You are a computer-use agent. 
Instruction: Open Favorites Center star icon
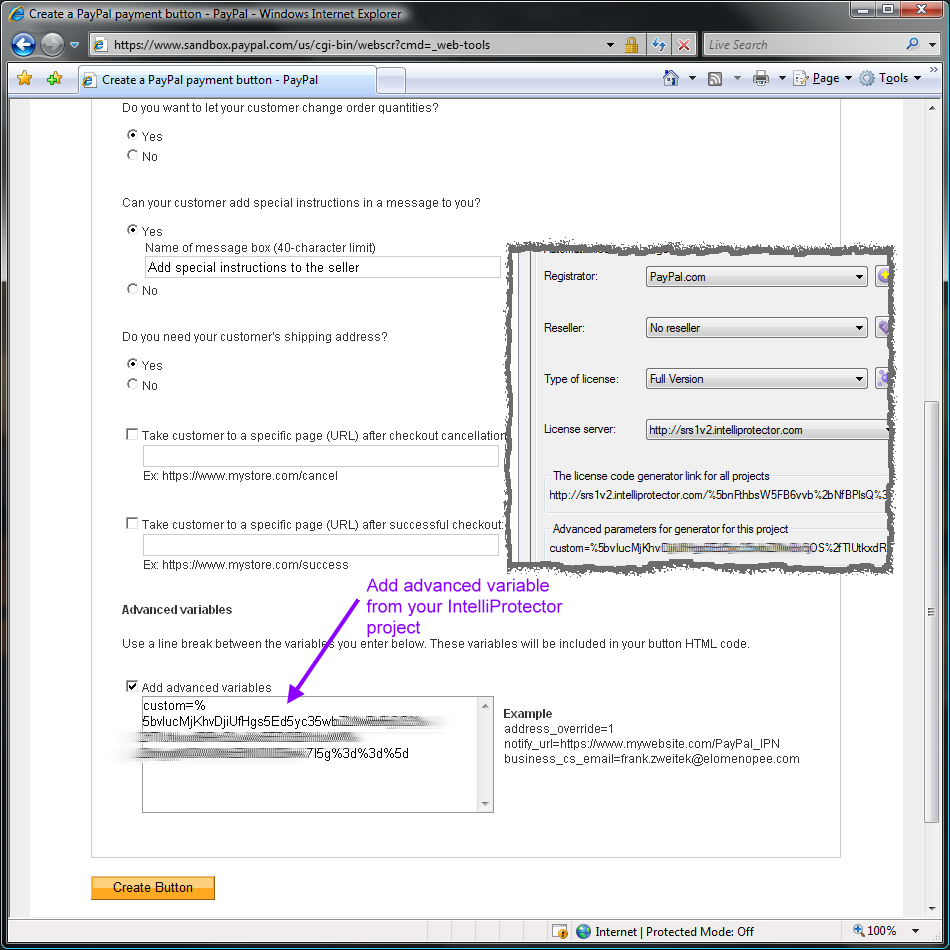point(24,78)
